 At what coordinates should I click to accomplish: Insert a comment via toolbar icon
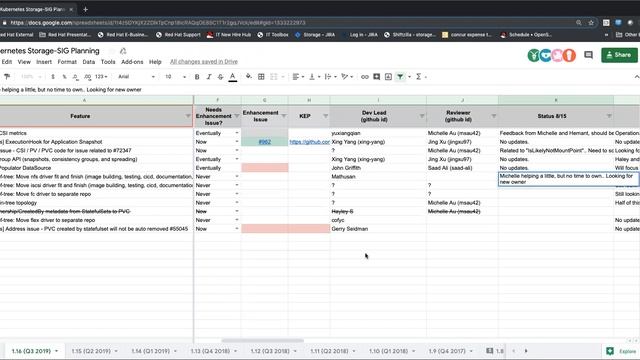[x=376, y=77]
